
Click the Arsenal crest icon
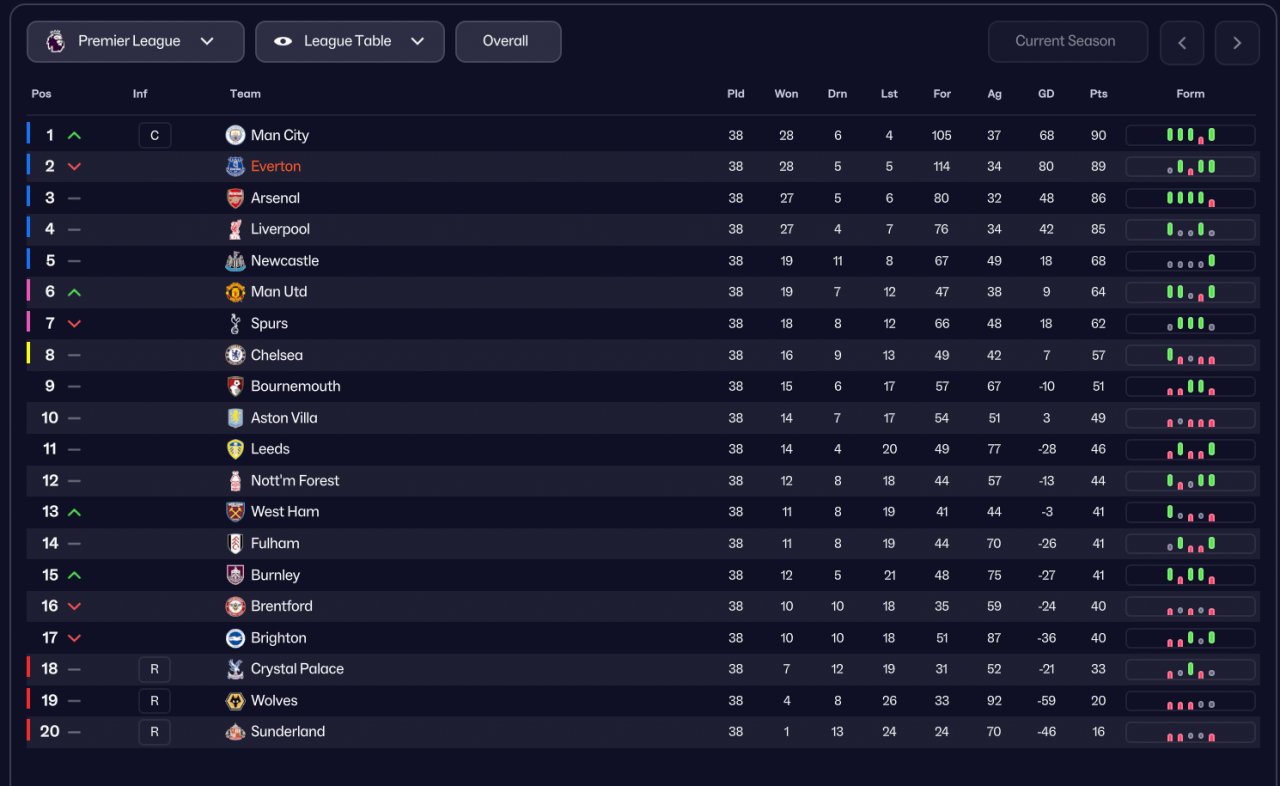pyautogui.click(x=235, y=198)
